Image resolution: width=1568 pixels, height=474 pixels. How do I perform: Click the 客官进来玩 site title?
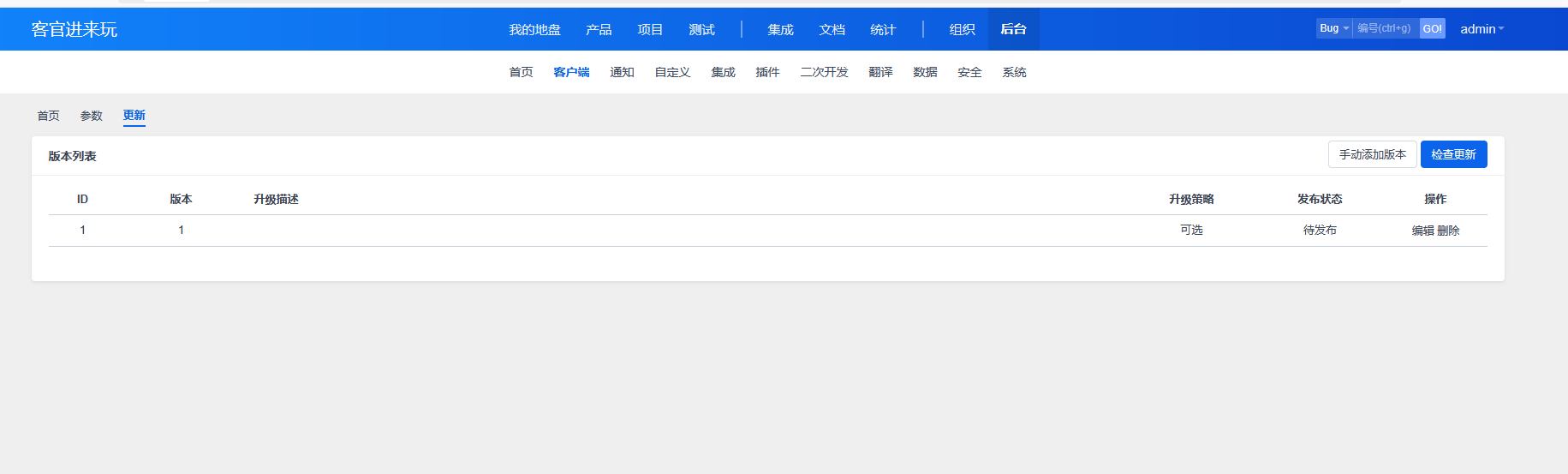point(75,29)
